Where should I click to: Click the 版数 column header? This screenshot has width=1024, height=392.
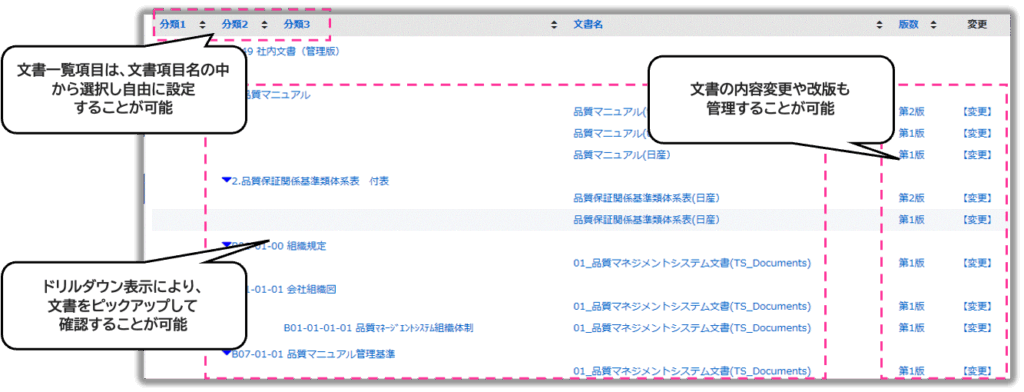click(908, 25)
